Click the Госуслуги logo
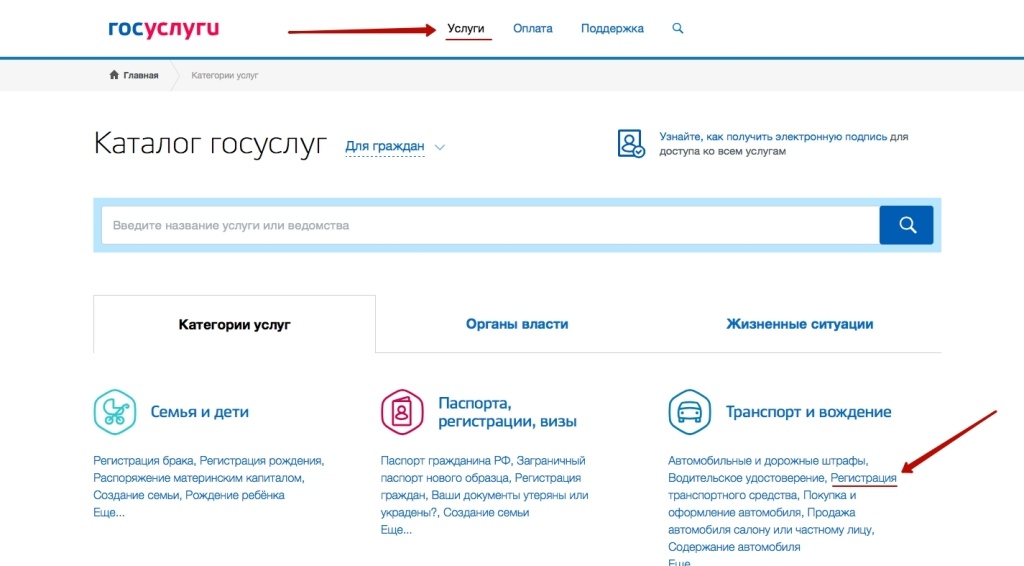This screenshot has height=566, width=1024. point(163,29)
